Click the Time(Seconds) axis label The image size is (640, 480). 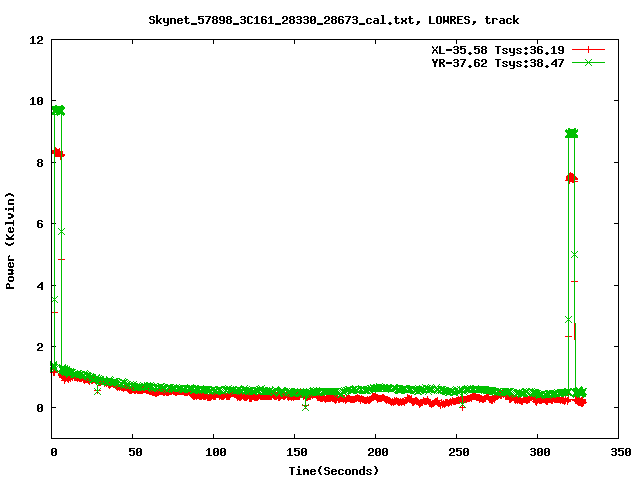point(333,471)
